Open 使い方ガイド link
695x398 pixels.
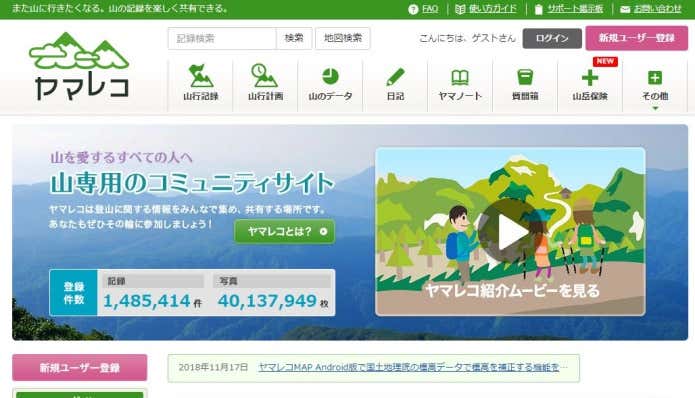(x=492, y=9)
